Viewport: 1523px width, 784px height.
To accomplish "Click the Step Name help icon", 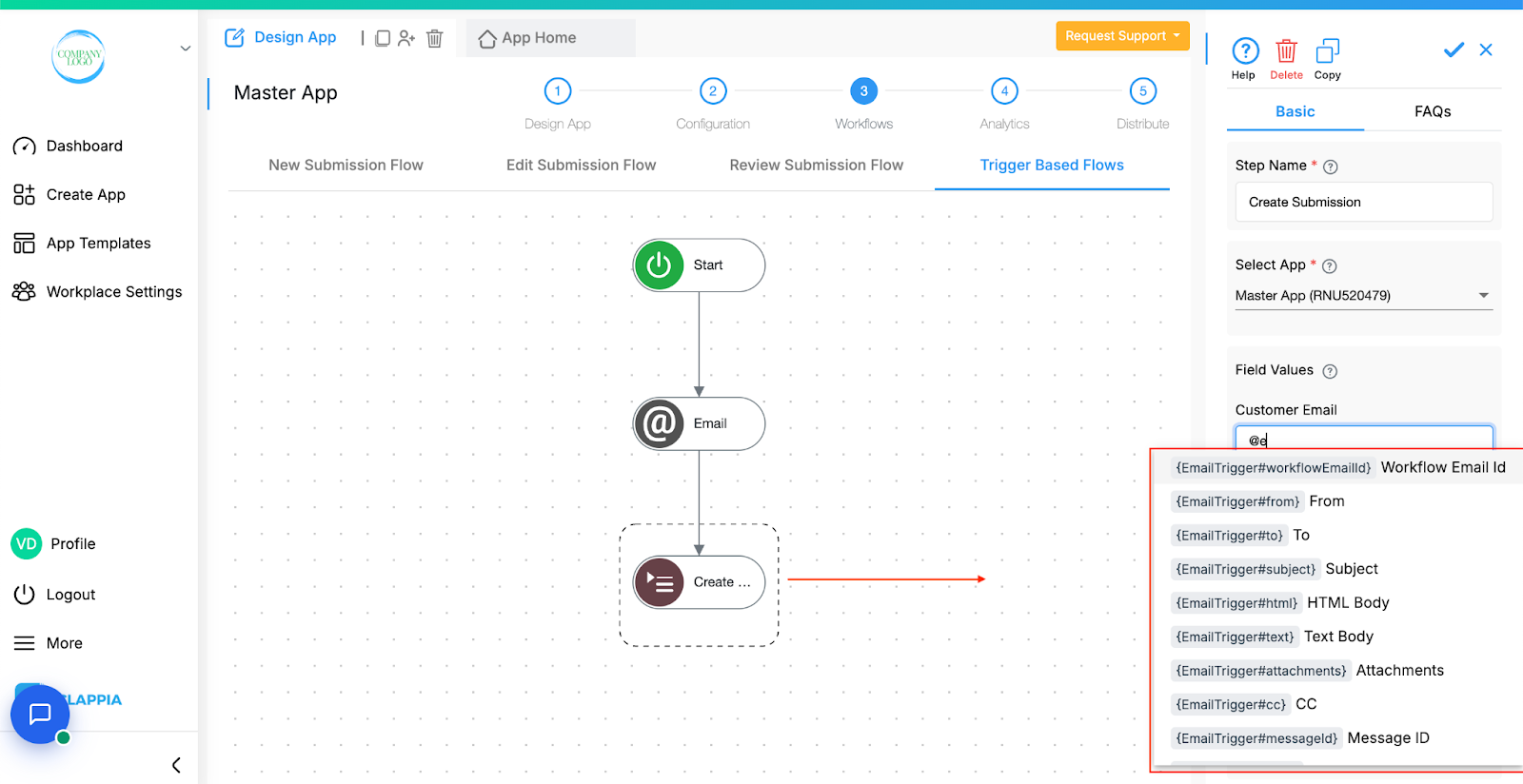I will [x=1331, y=167].
